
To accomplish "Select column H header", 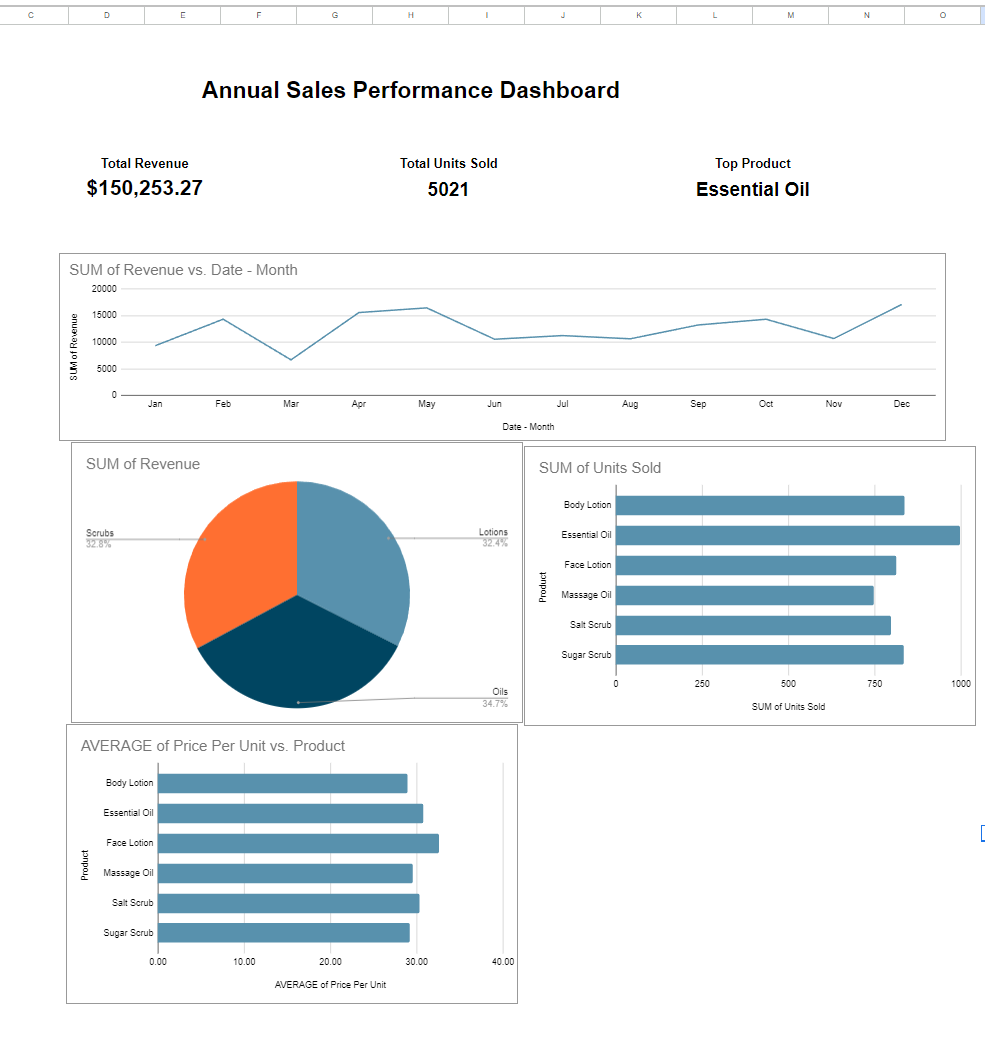I will (x=410, y=15).
